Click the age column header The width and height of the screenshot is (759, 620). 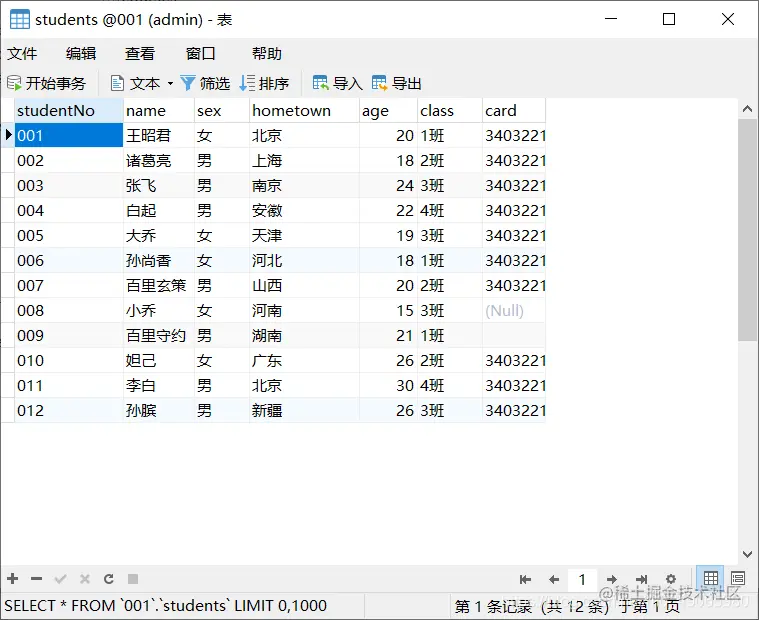pos(388,110)
